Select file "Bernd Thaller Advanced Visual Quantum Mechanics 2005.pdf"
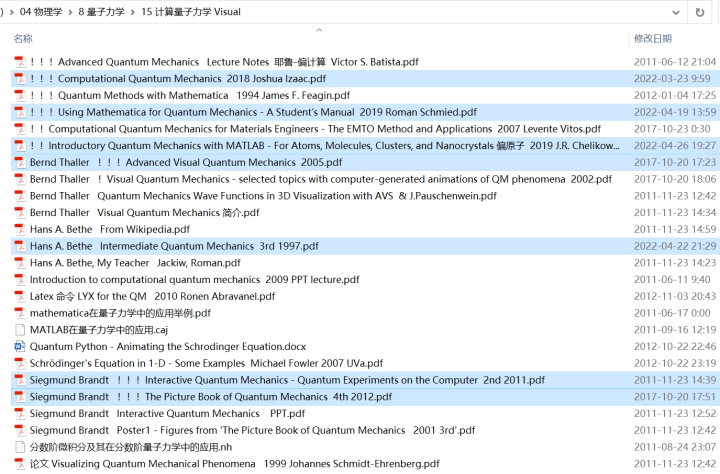 point(186,163)
